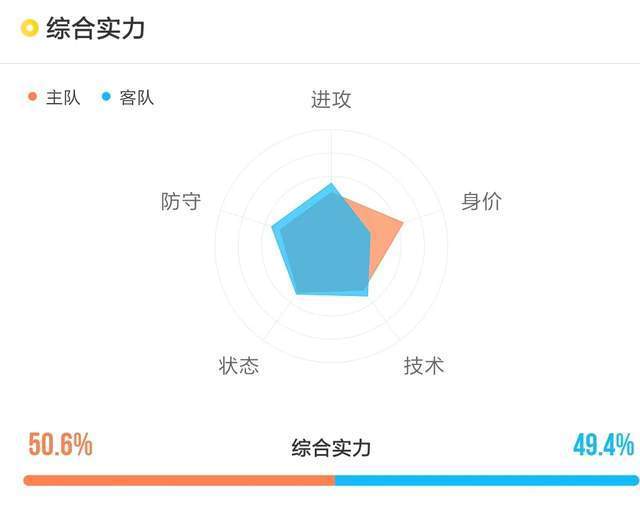
Task: Click the yellow ring icon beside 综合实力
Action: (x=29, y=28)
